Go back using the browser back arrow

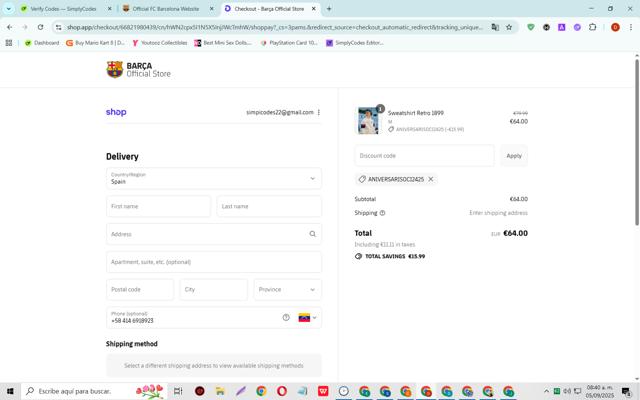[9, 27]
